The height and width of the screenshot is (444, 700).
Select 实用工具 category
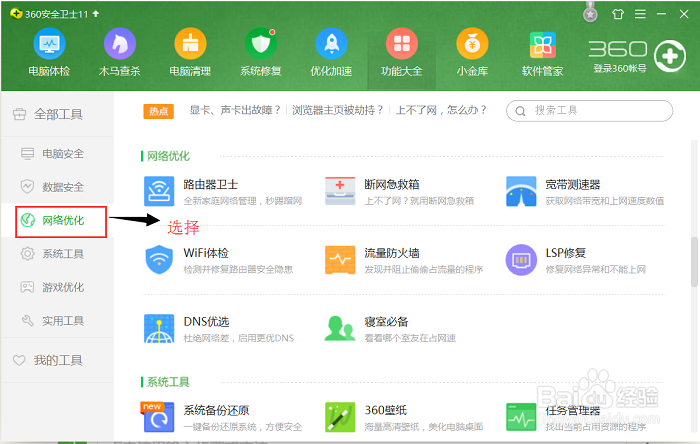point(57,321)
